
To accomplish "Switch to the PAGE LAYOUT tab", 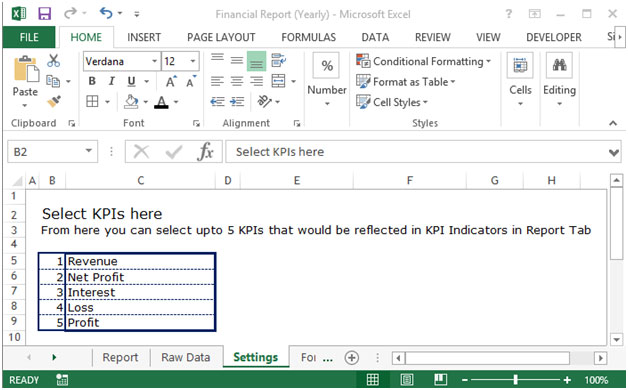I will (221, 38).
